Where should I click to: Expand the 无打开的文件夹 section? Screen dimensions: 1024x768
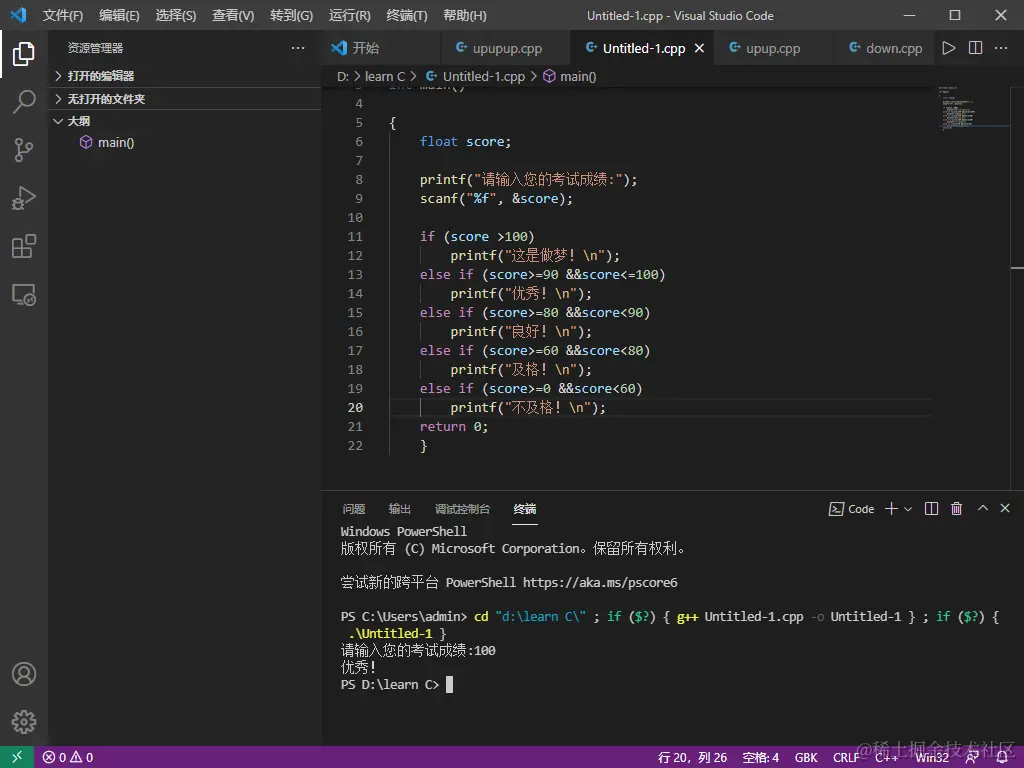click(105, 99)
